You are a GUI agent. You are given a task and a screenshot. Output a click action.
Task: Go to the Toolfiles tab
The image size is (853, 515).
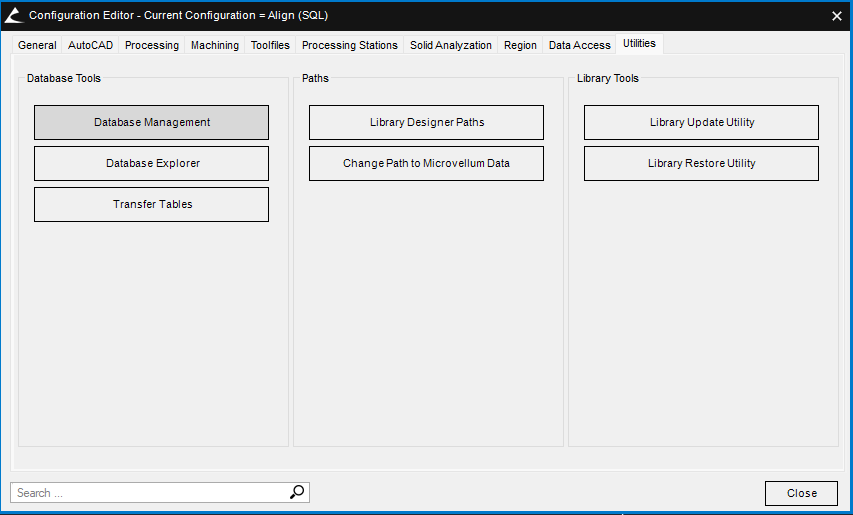[x=270, y=45]
